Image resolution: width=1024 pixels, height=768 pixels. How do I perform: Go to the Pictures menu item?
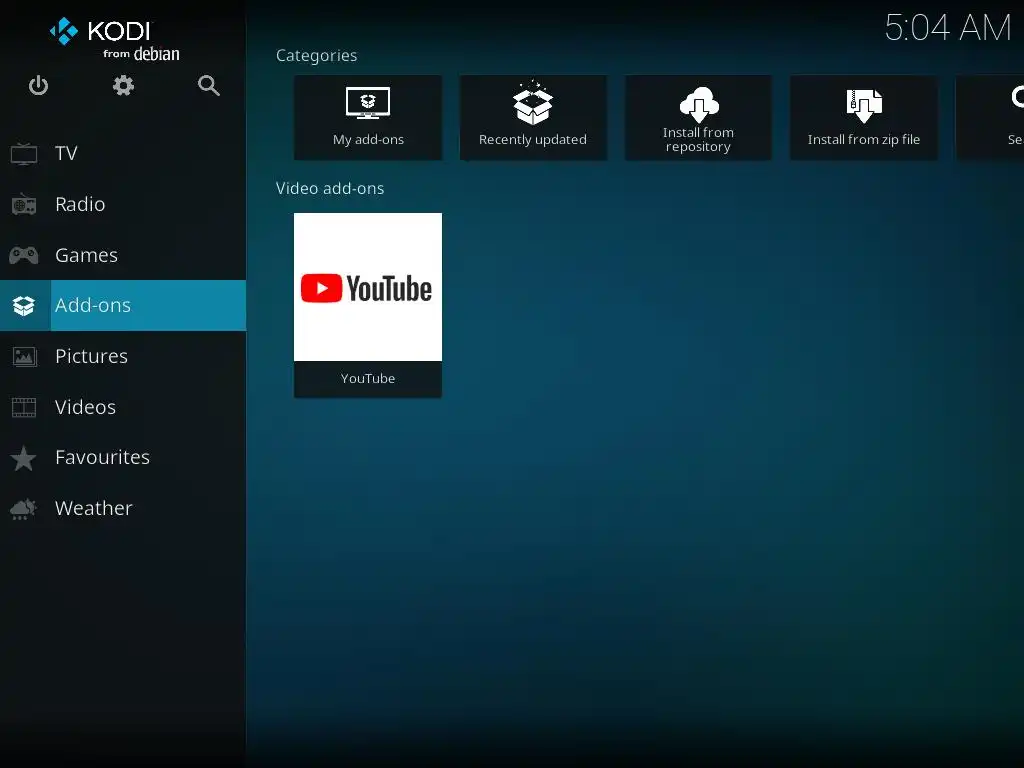[123, 357]
